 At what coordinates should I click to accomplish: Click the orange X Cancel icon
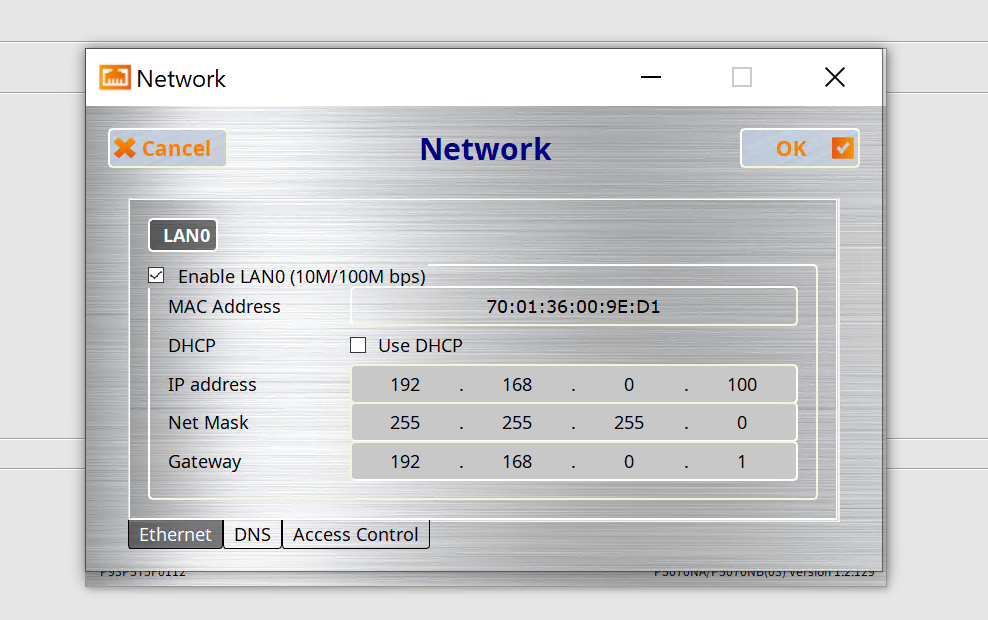click(125, 149)
